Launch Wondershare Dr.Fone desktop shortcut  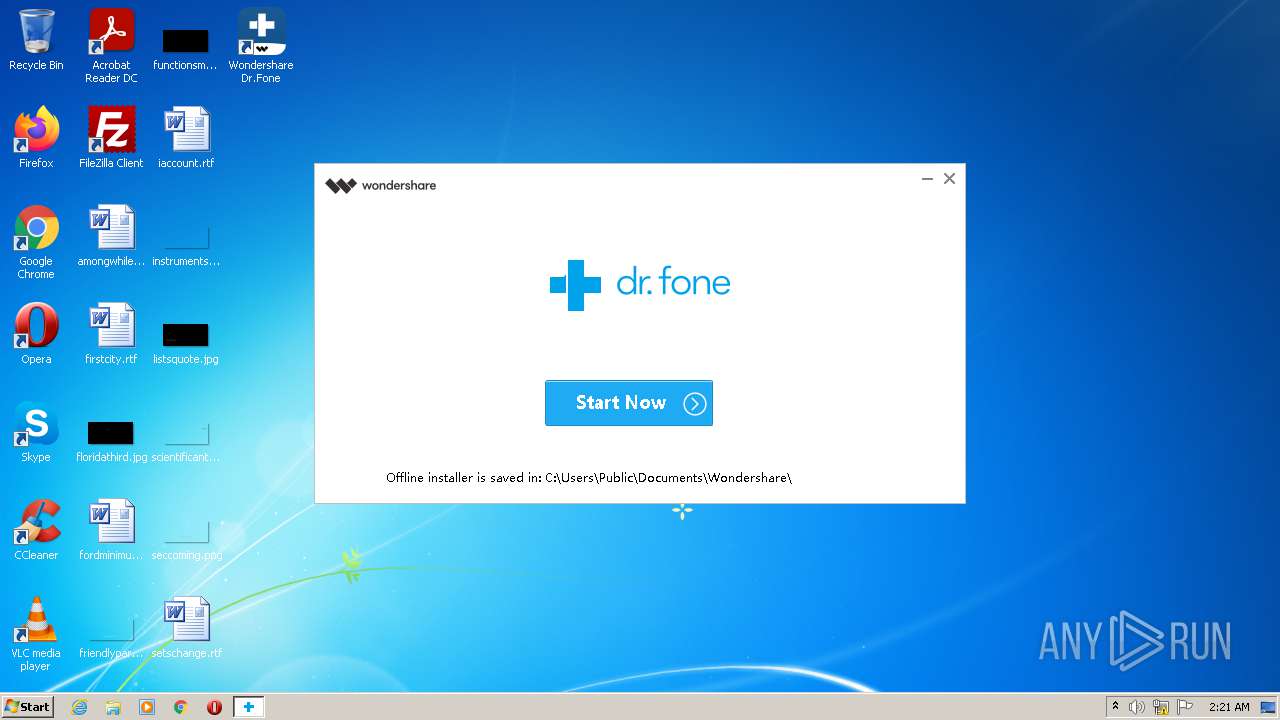coord(261,46)
